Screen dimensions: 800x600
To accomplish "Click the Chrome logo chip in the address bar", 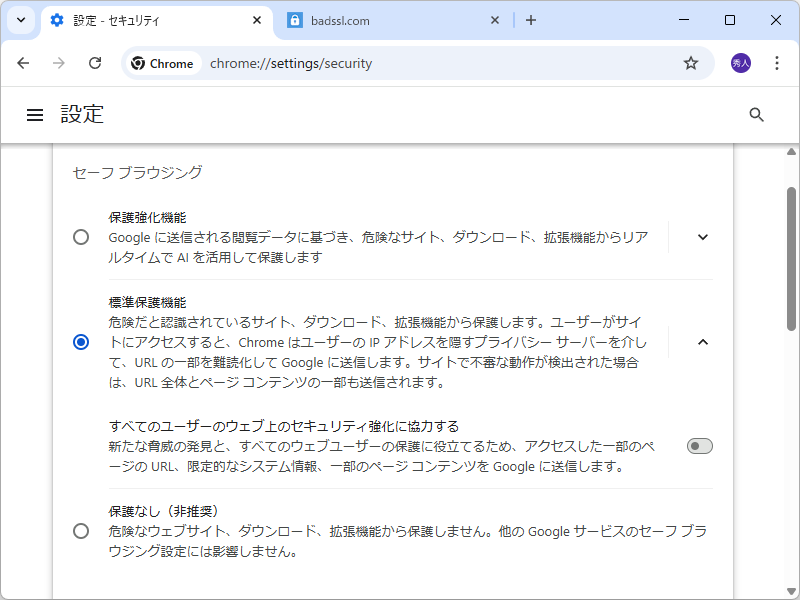I will [x=162, y=62].
